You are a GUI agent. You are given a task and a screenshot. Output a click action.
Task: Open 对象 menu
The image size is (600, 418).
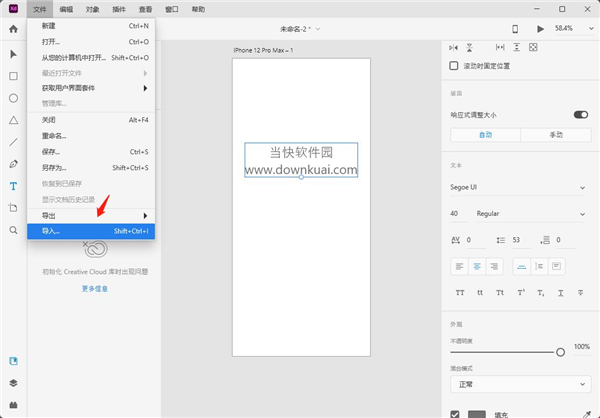click(92, 9)
